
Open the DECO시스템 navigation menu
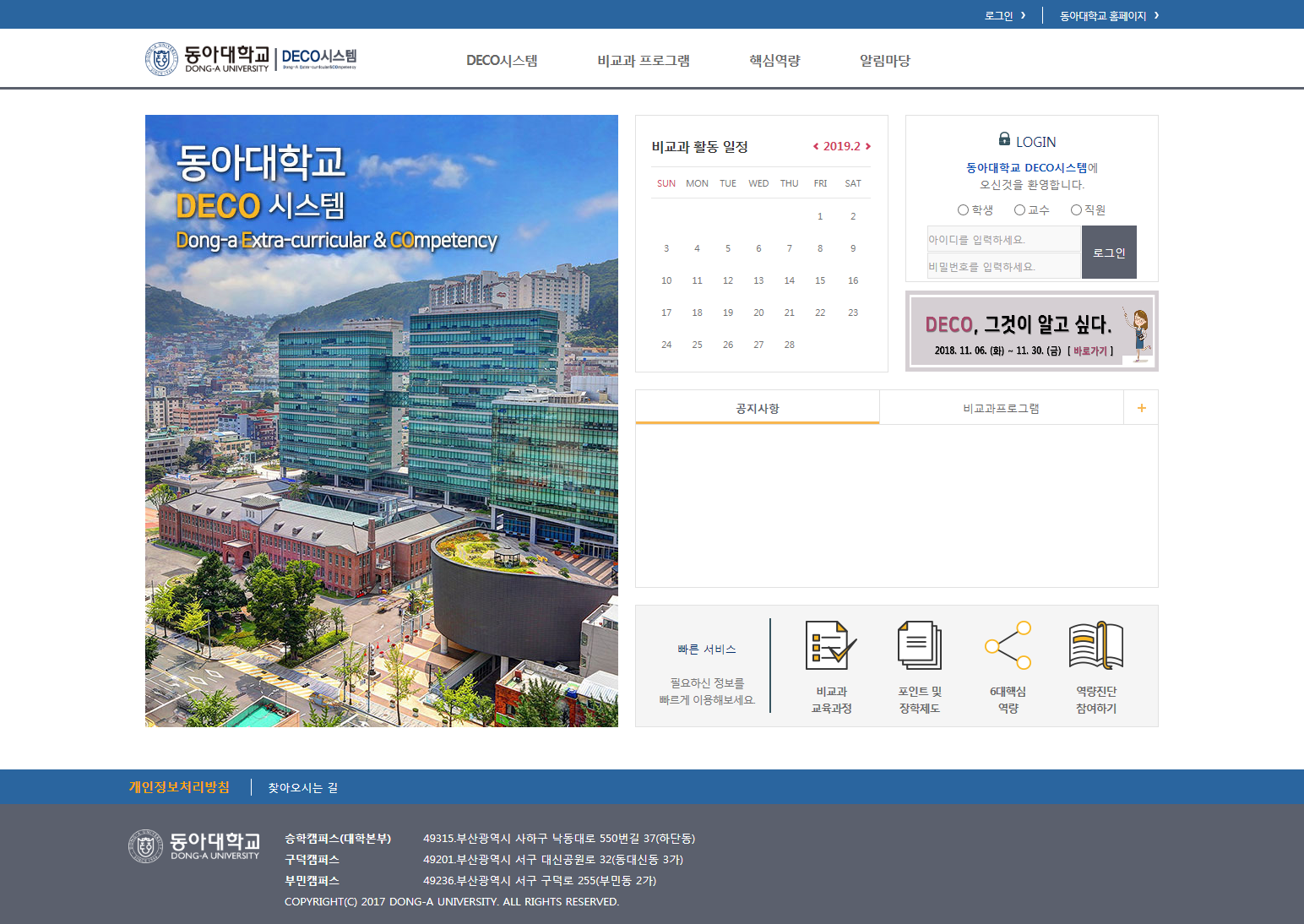click(502, 61)
